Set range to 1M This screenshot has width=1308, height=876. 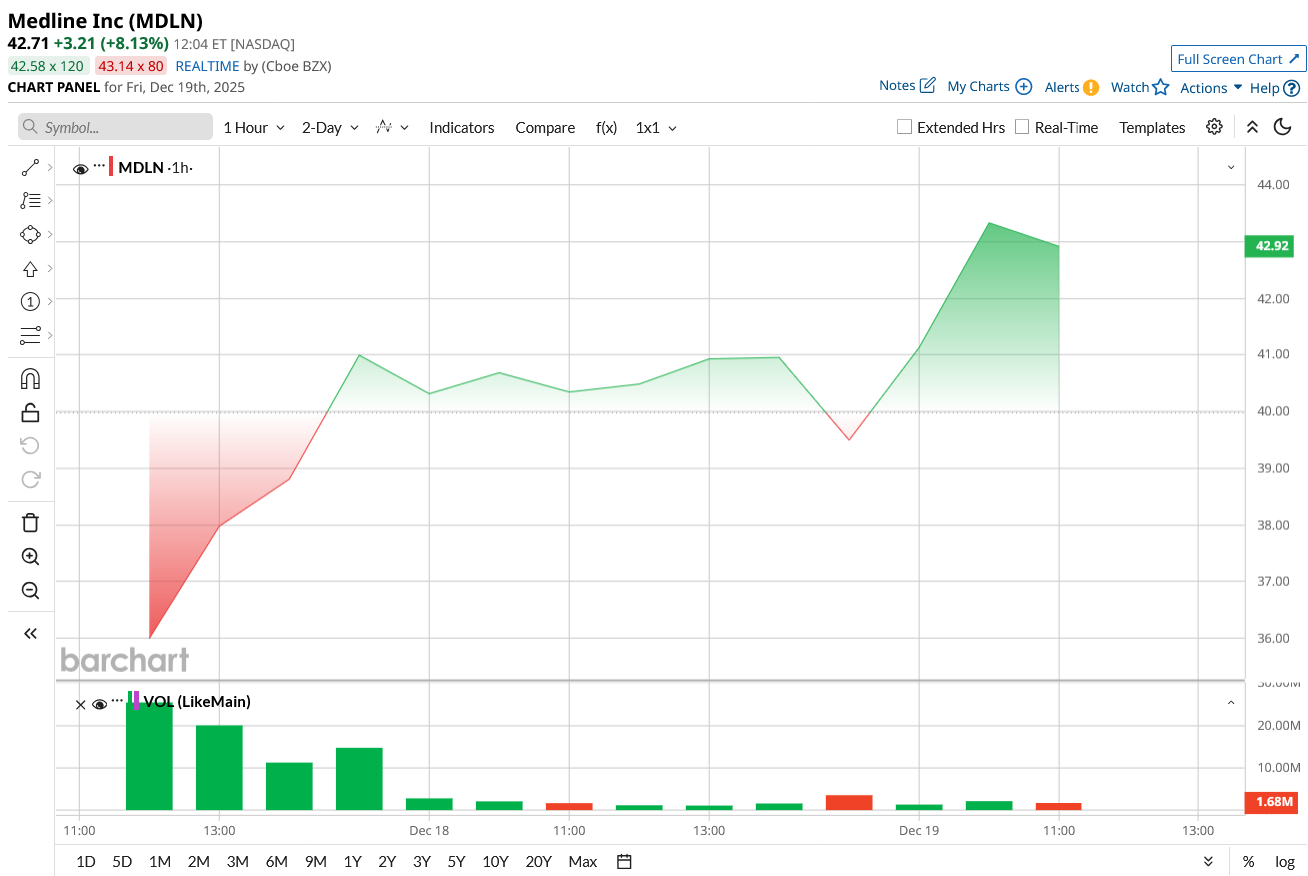(159, 861)
